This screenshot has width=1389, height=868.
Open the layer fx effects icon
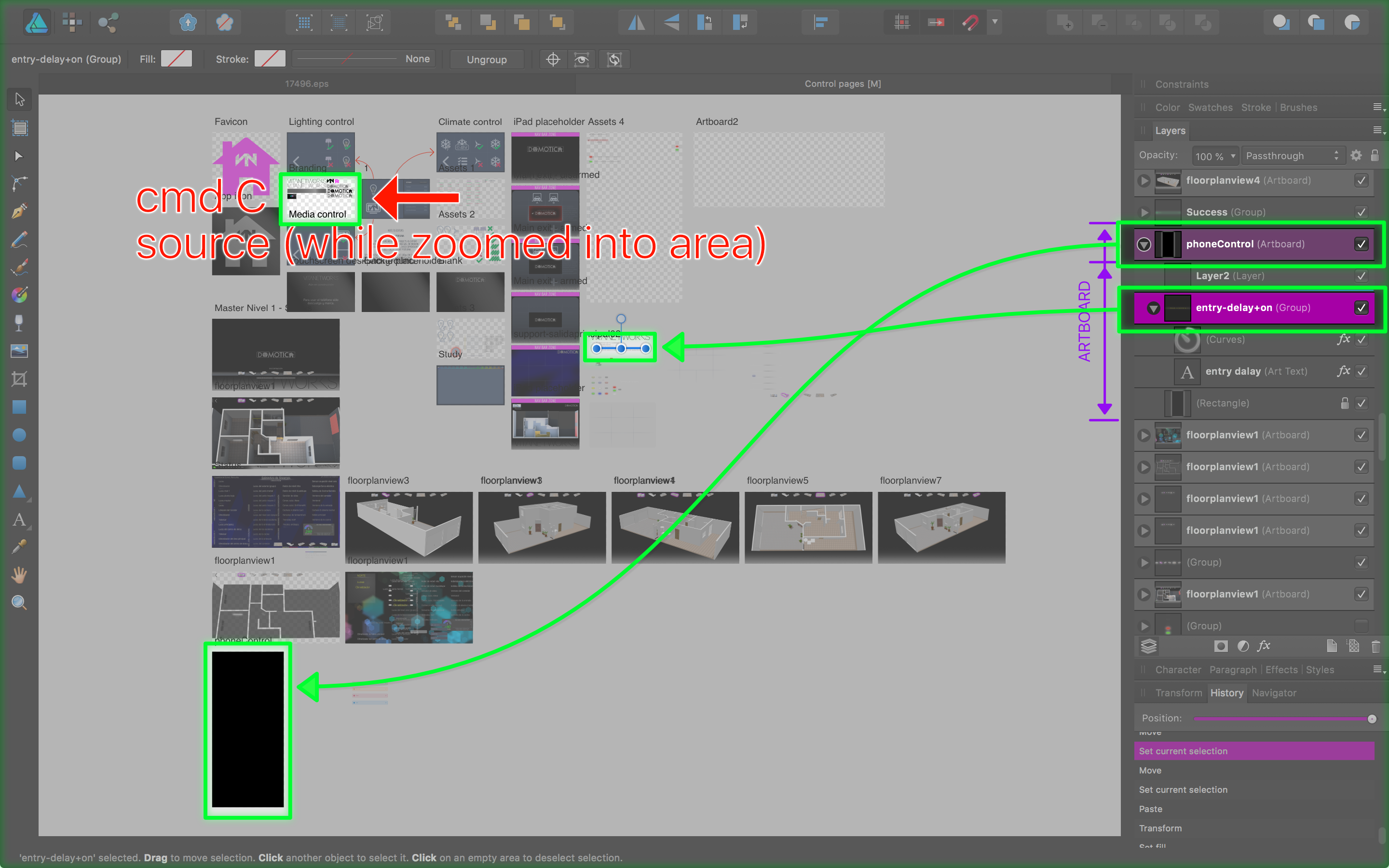(x=1264, y=646)
